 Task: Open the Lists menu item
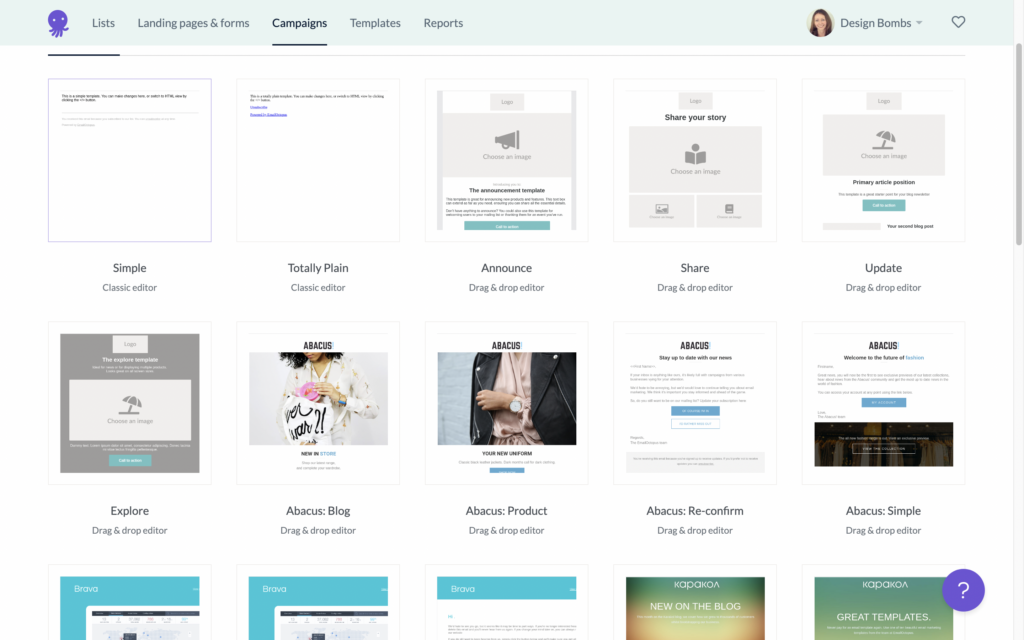tap(103, 23)
